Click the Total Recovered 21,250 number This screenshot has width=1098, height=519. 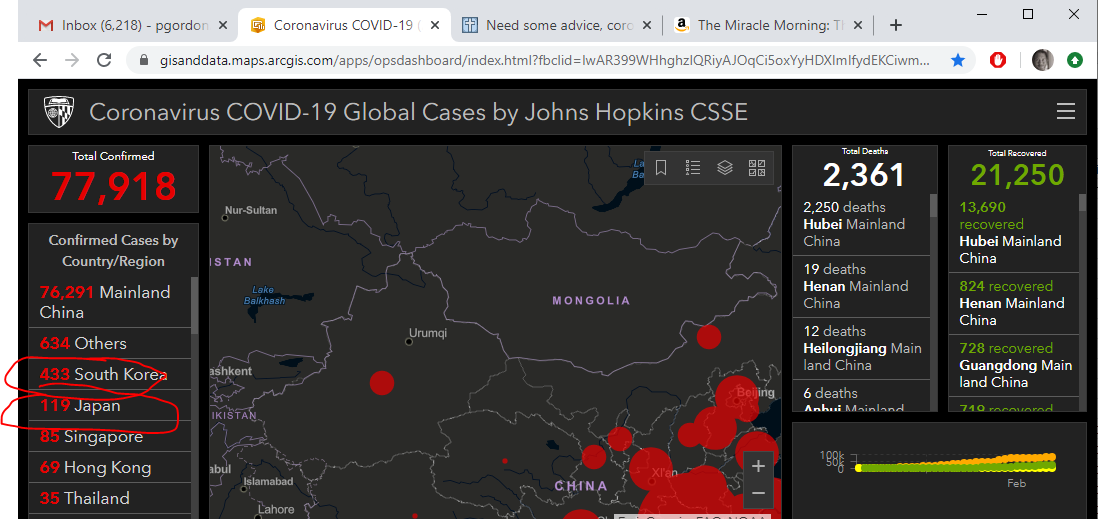1017,175
